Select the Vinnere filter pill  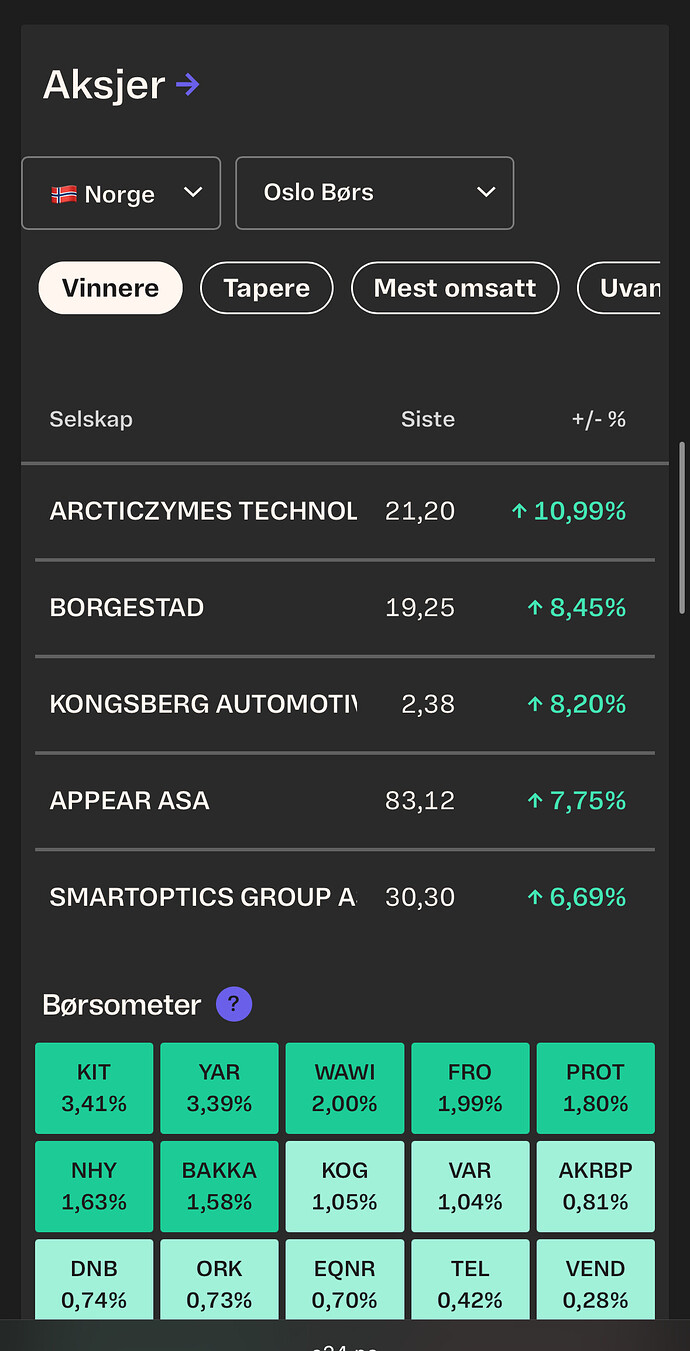(x=110, y=288)
